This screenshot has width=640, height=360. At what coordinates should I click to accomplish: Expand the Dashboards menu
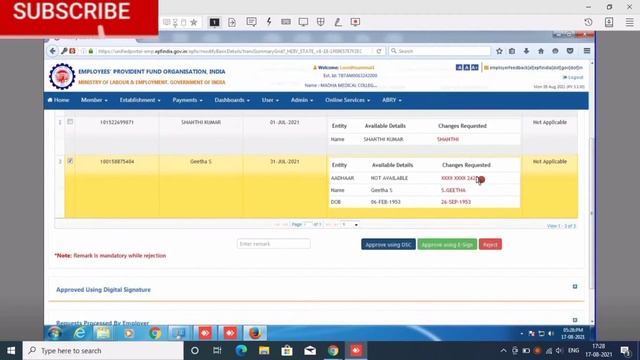click(232, 100)
